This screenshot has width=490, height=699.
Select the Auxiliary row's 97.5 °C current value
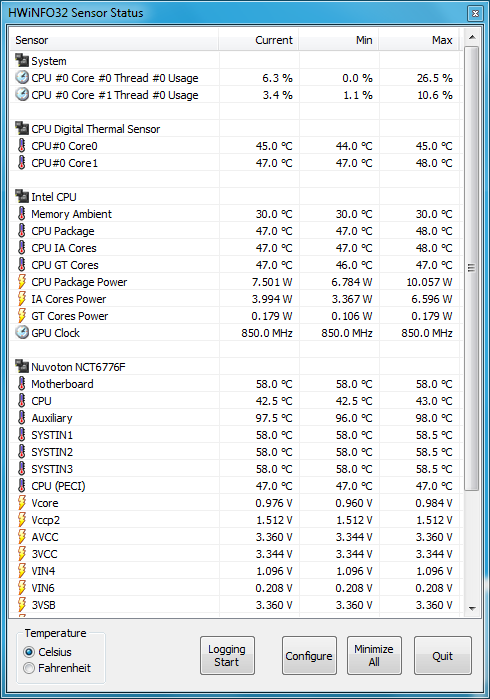pos(274,418)
